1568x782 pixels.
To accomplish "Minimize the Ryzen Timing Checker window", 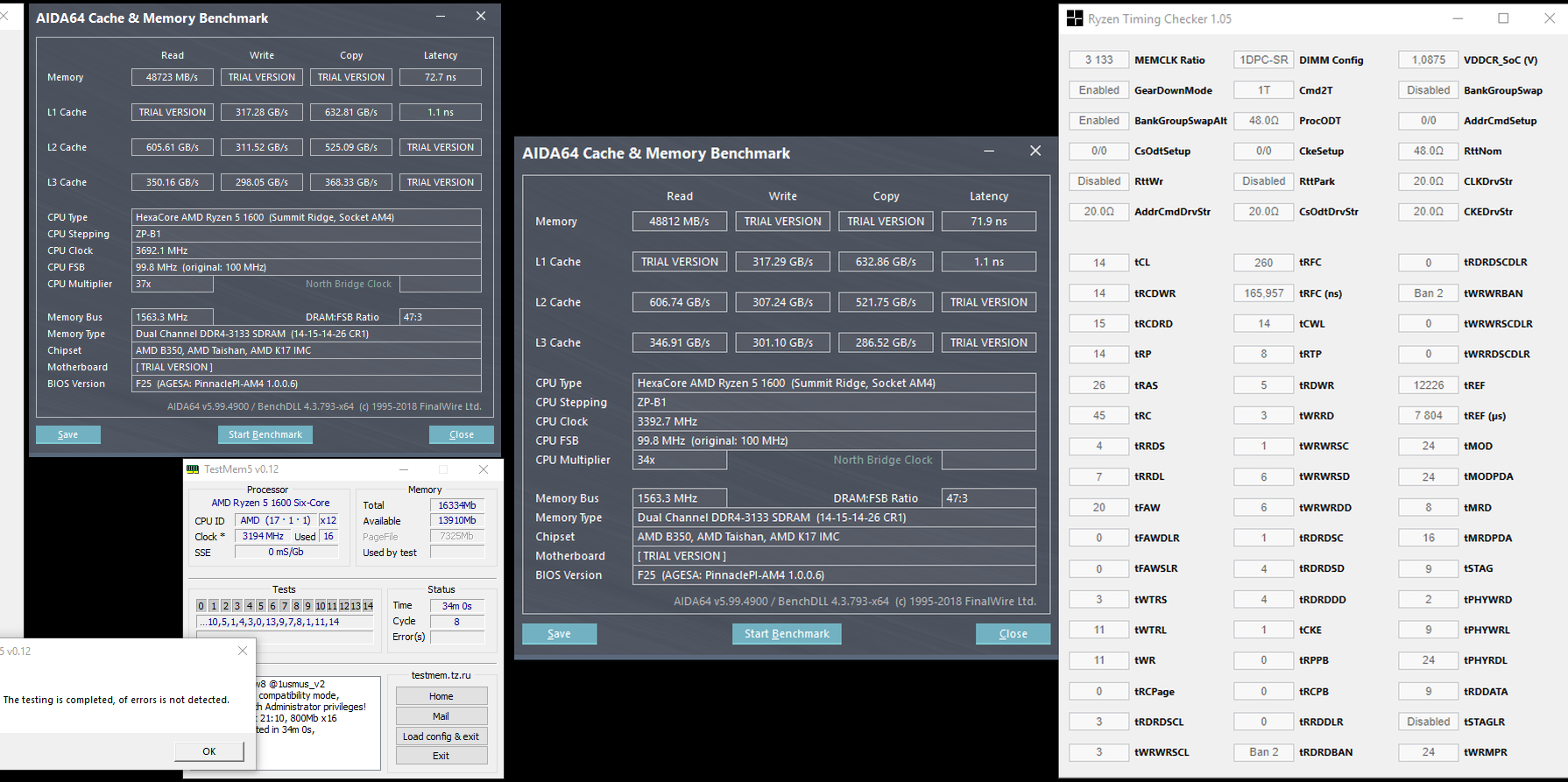I will click(x=1458, y=18).
